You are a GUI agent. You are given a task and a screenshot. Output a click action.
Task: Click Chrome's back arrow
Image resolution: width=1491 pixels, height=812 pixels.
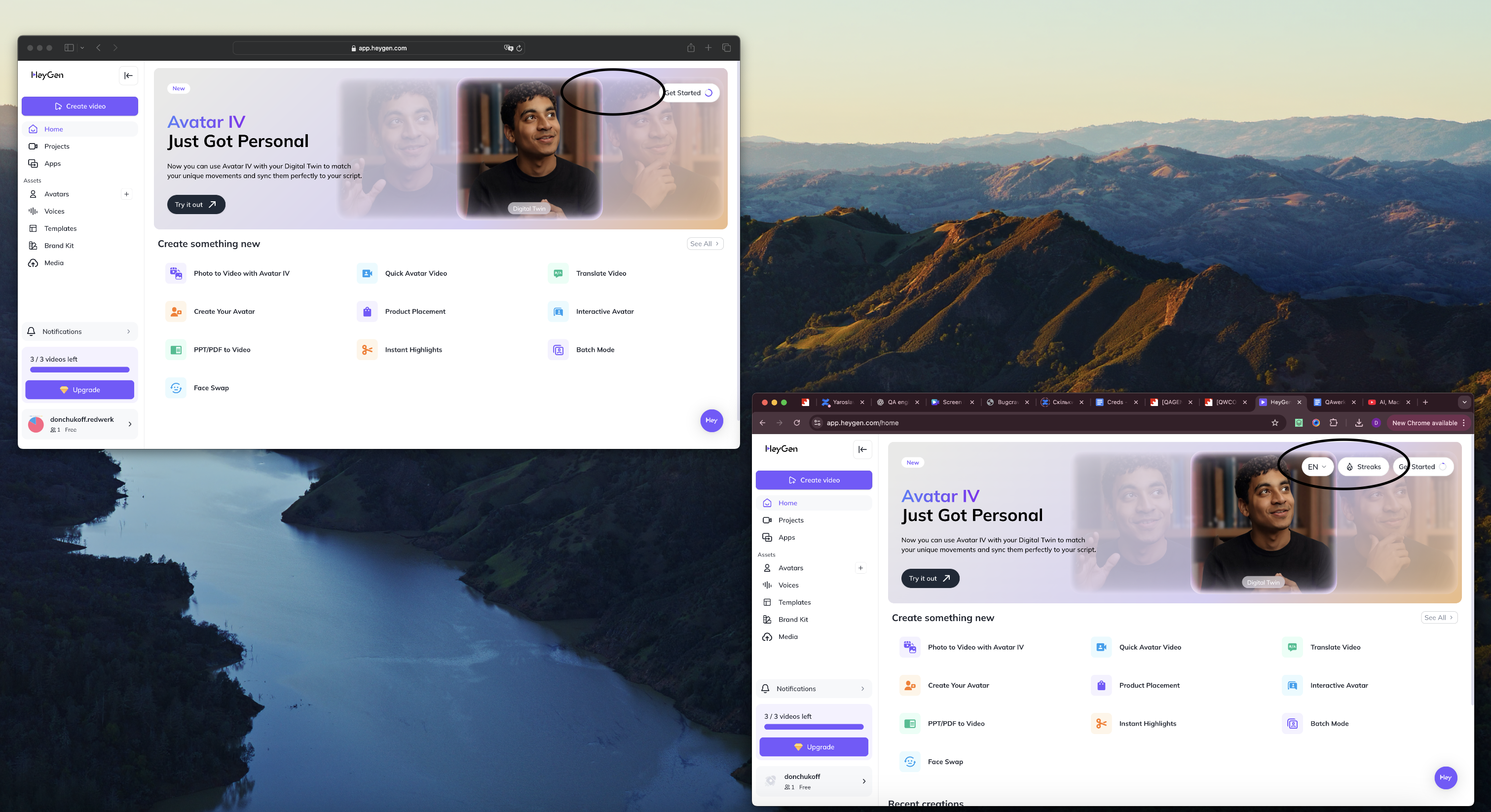click(762, 423)
